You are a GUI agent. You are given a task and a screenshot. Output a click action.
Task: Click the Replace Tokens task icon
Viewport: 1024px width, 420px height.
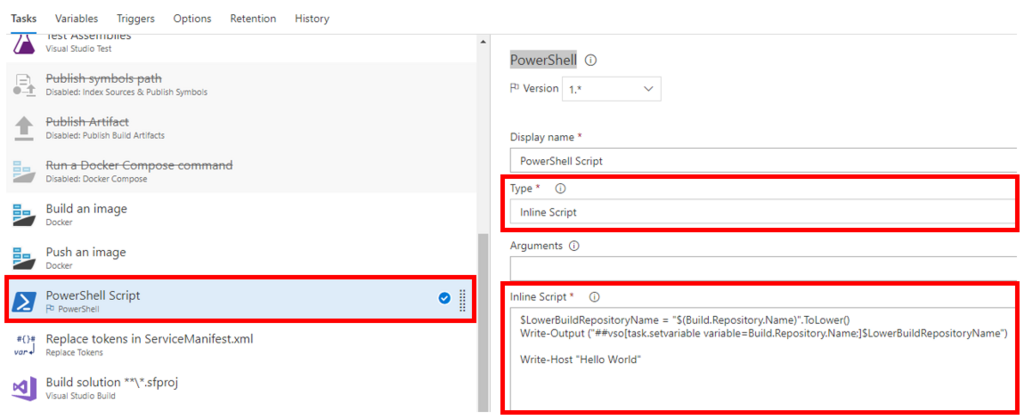[x=25, y=345]
